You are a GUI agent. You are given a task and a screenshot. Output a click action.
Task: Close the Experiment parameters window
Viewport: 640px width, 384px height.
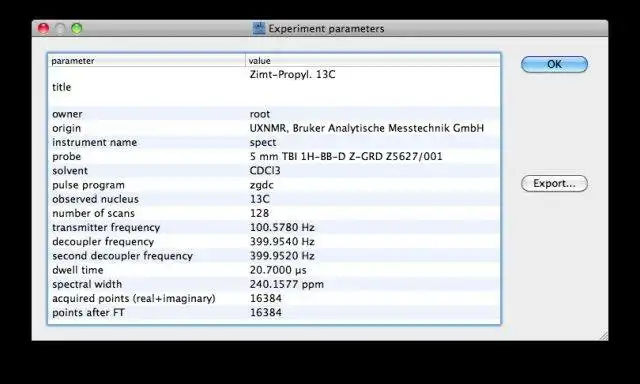coord(43,29)
